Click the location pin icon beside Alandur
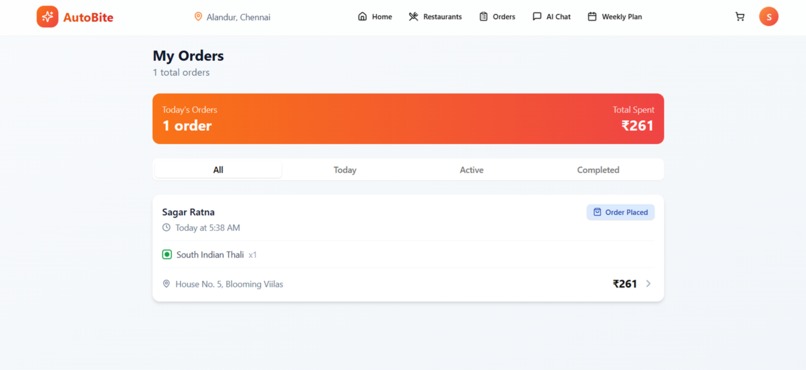 click(198, 17)
